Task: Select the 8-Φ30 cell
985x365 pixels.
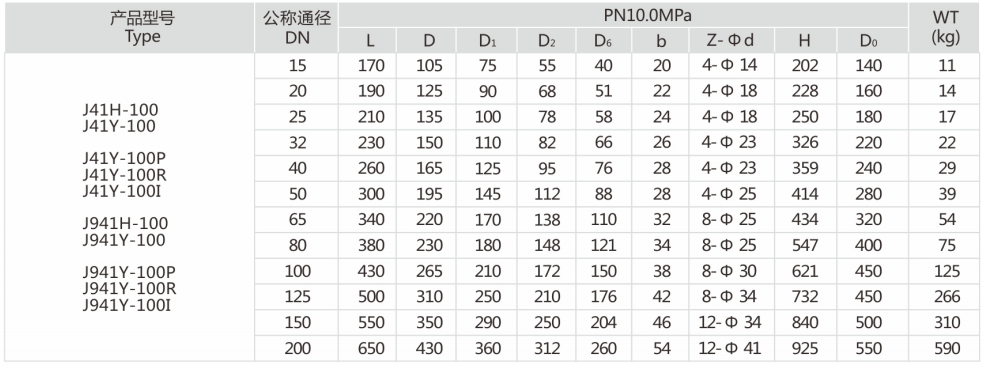Action: (x=730, y=271)
